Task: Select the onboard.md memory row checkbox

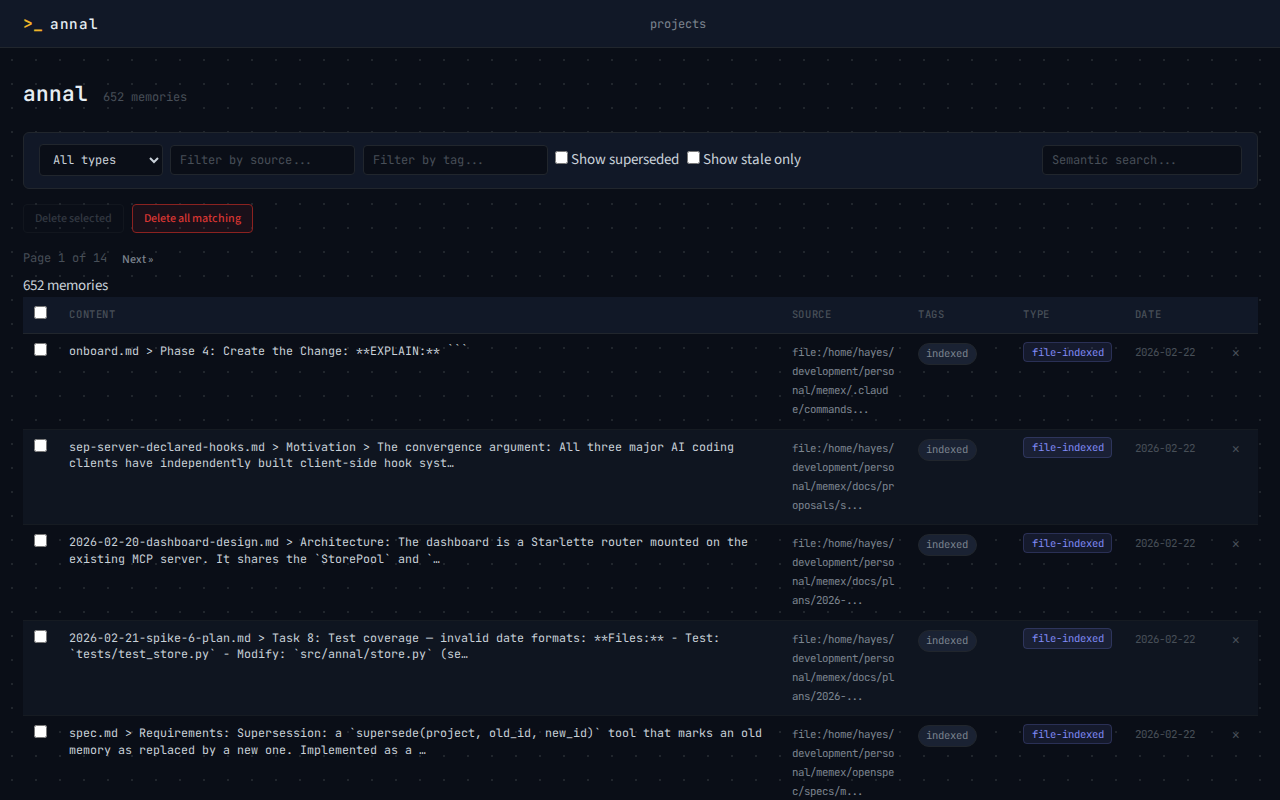Action: pos(40,349)
